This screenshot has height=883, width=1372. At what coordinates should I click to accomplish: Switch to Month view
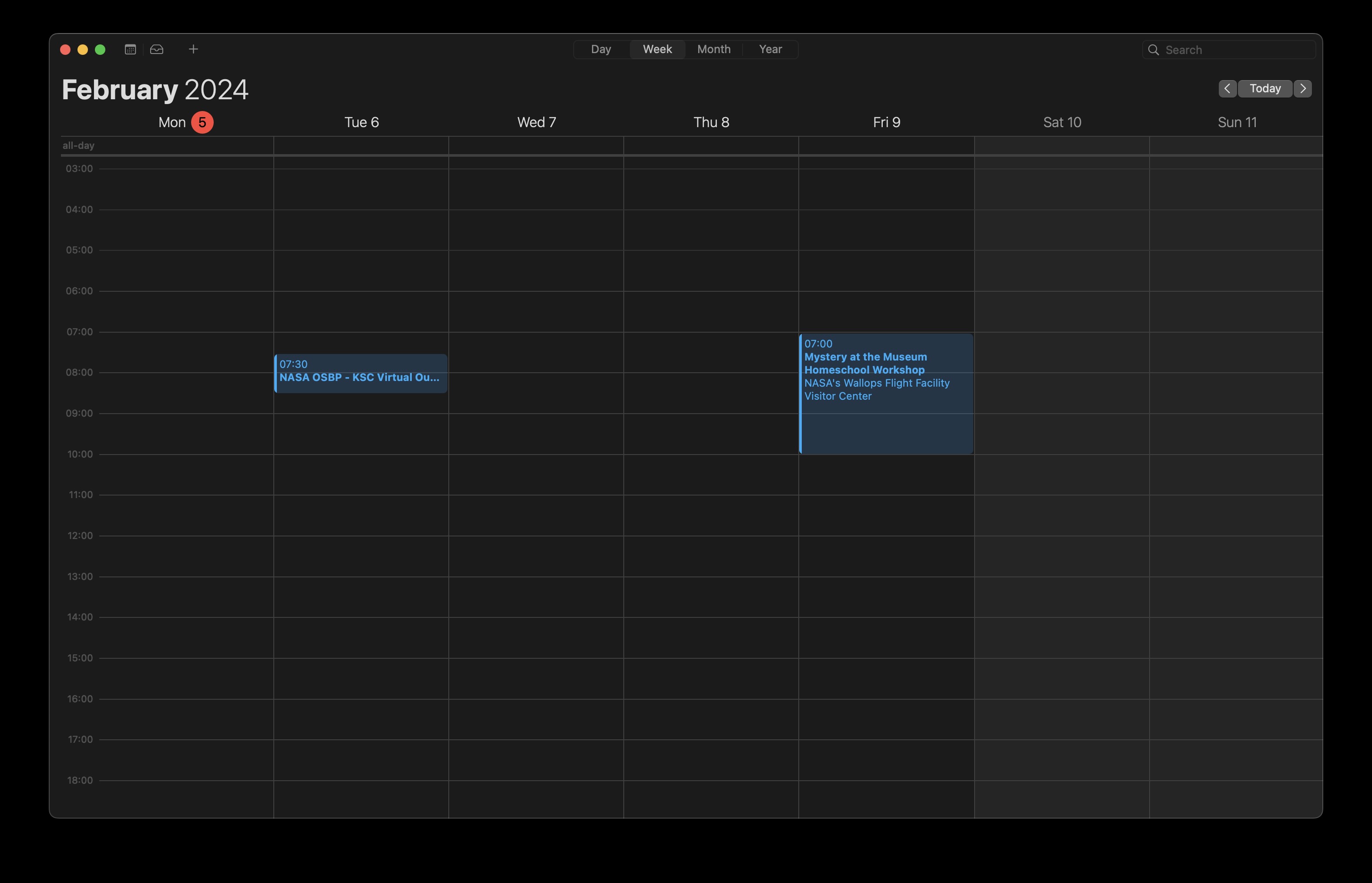point(713,49)
